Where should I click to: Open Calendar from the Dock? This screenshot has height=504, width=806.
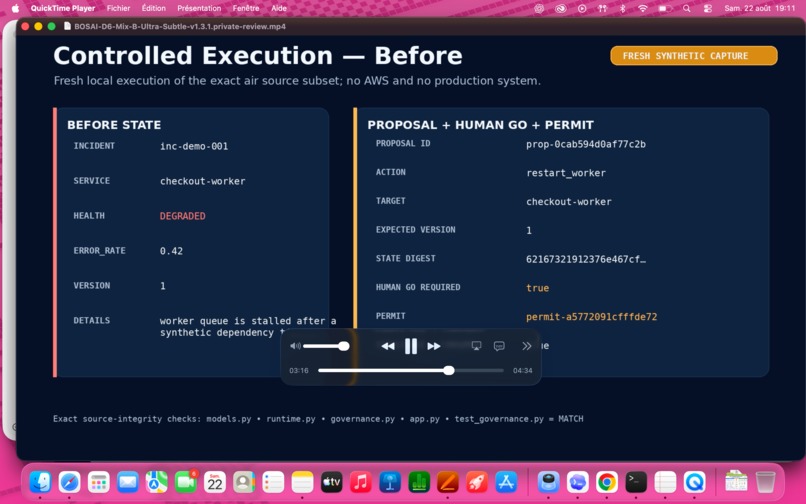[x=215, y=482]
